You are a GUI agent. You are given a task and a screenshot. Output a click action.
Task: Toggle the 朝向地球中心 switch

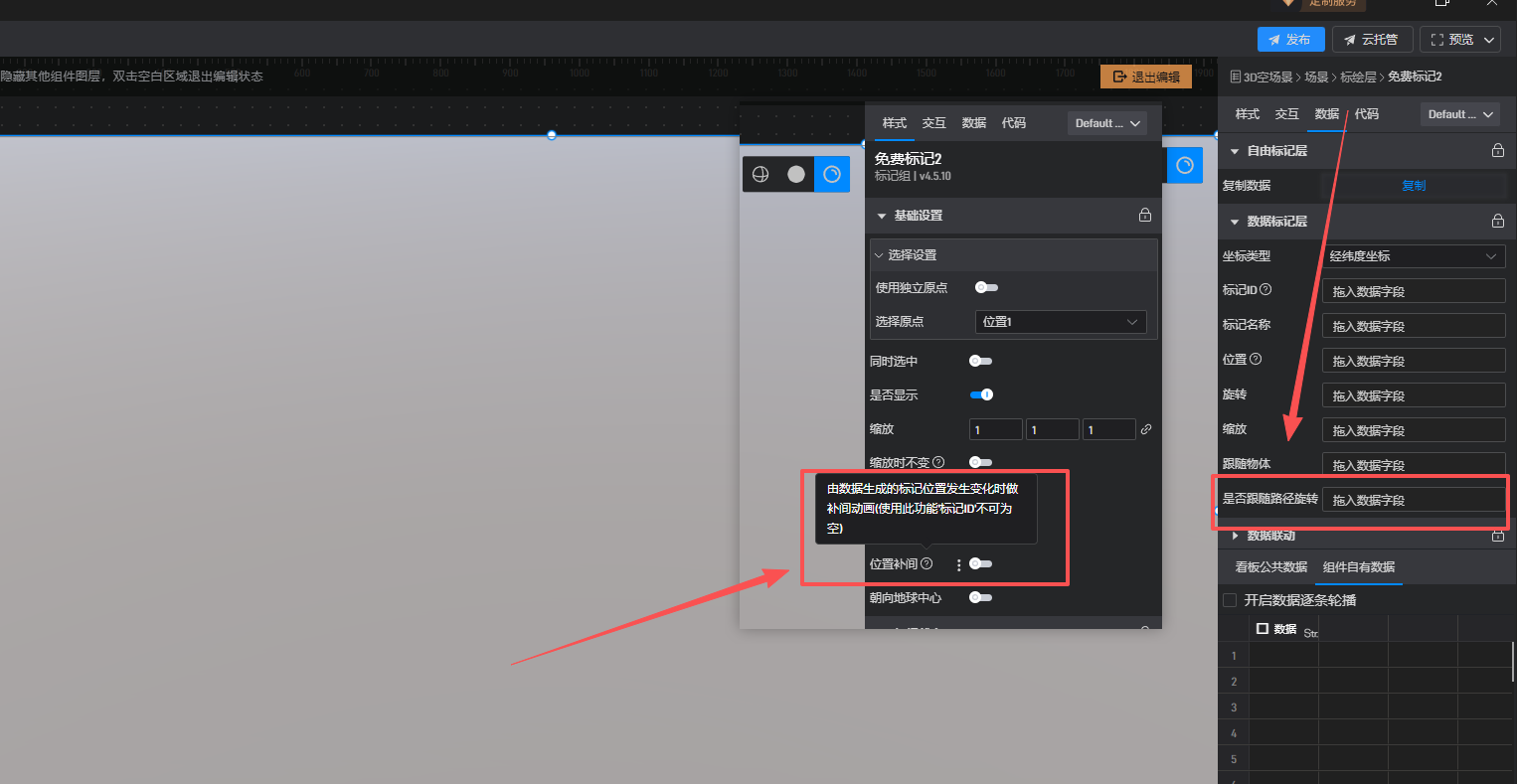[981, 597]
